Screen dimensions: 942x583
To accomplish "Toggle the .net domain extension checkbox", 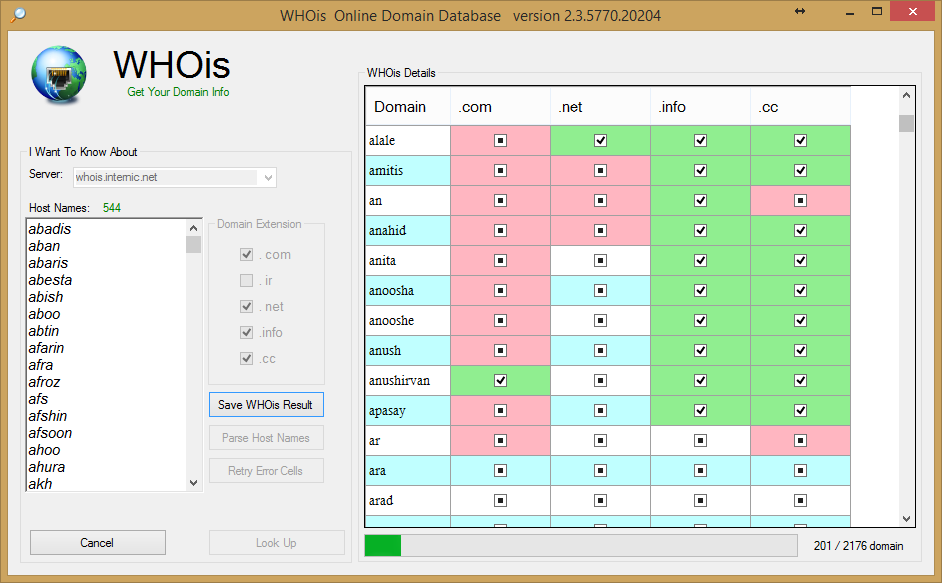I will click(246, 307).
